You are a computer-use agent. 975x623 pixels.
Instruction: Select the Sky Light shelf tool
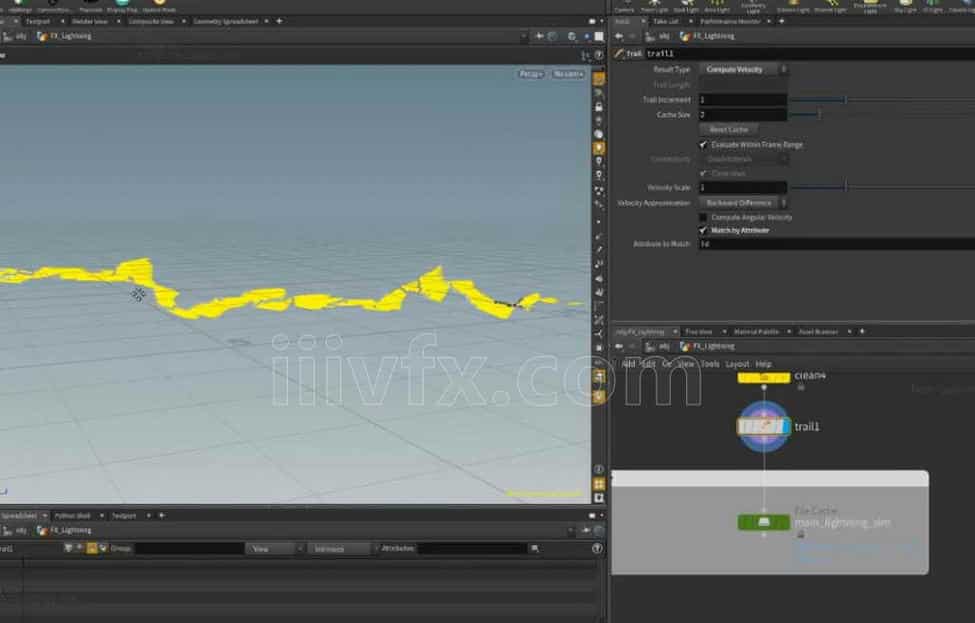coord(905,6)
